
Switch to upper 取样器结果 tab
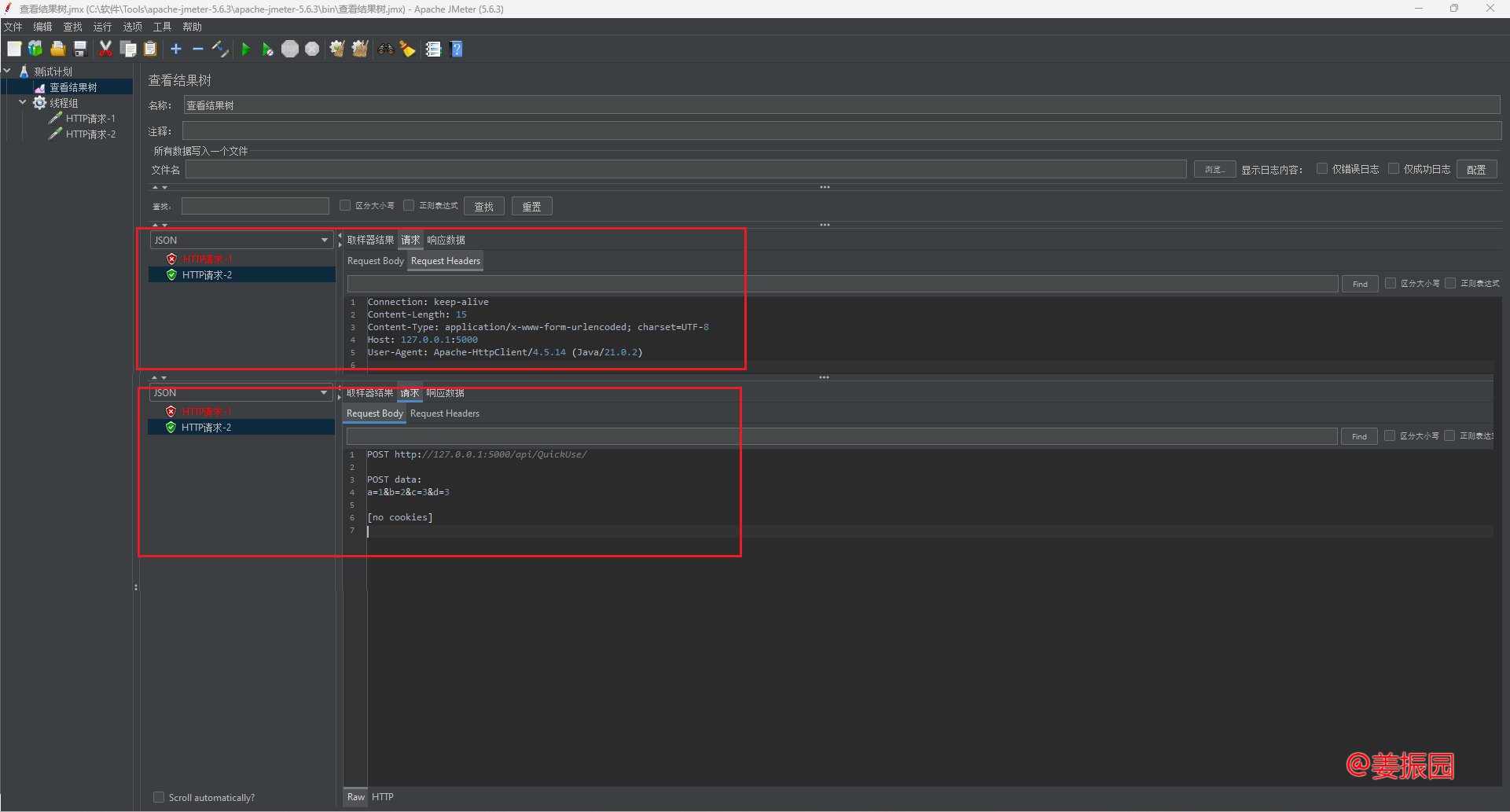click(x=370, y=240)
